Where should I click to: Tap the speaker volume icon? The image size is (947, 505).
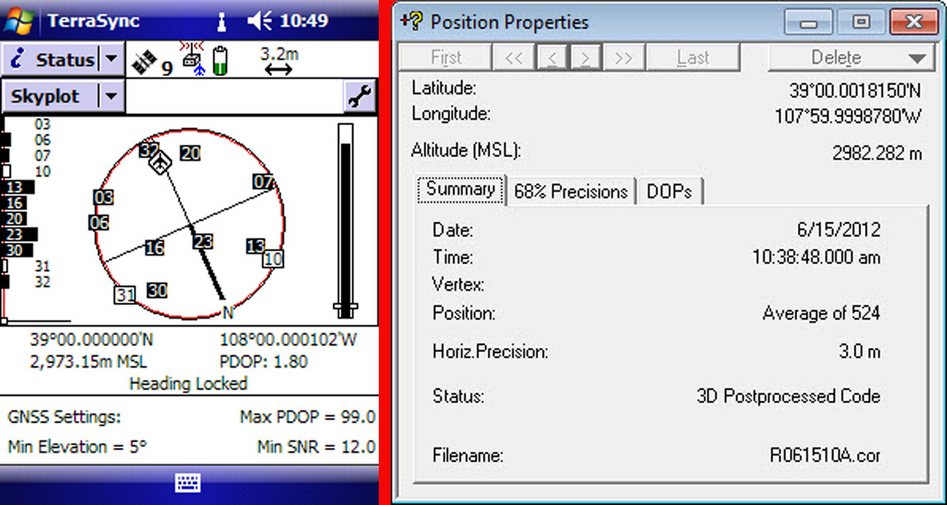[260, 21]
